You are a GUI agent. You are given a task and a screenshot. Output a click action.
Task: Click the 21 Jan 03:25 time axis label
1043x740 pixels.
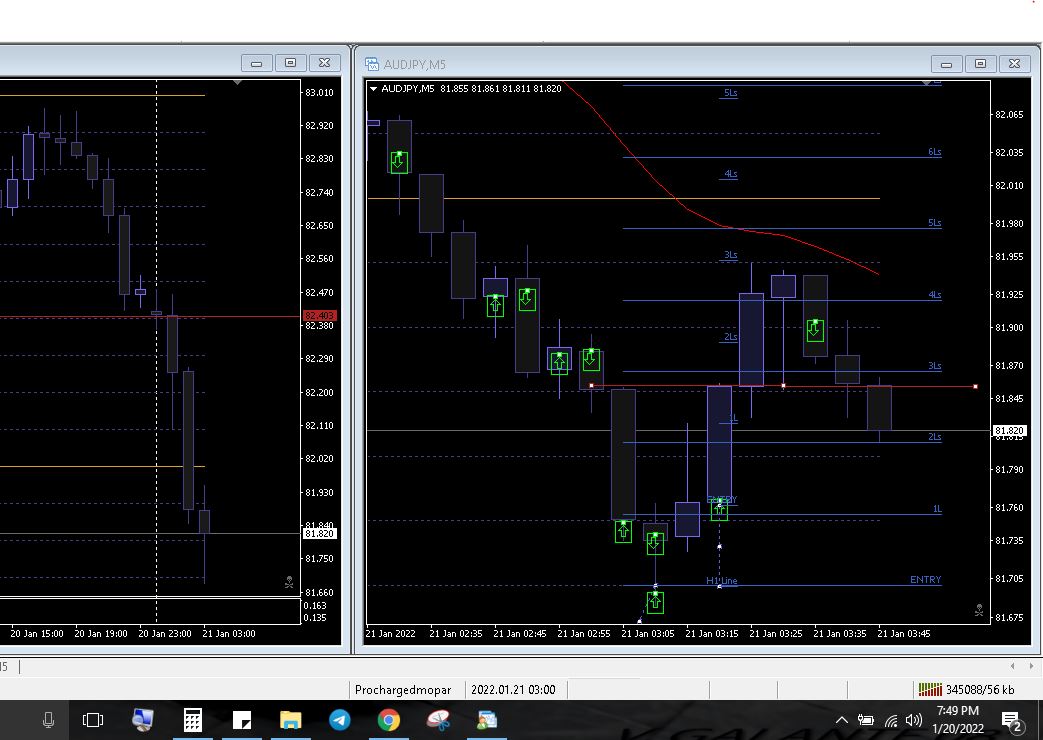776,634
